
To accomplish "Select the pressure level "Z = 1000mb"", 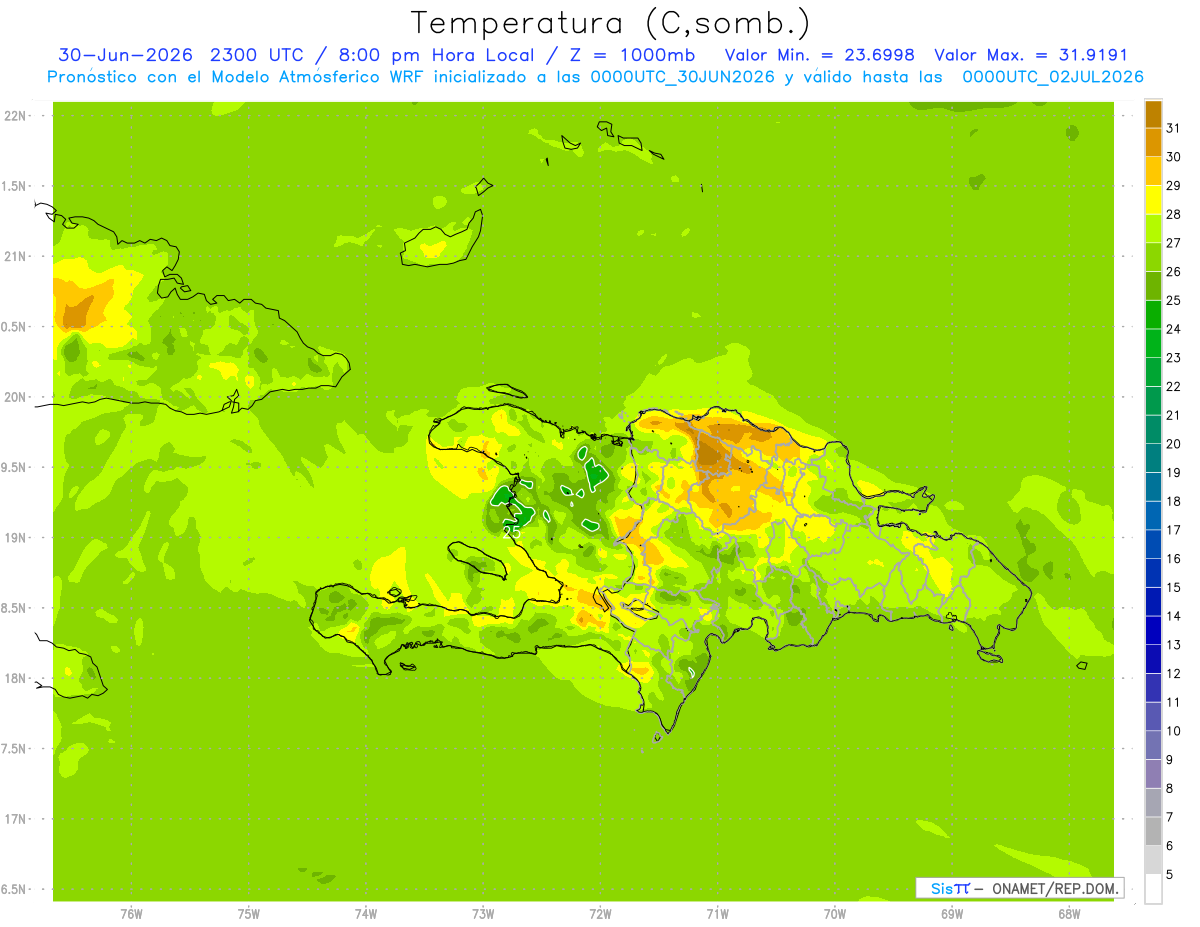I will point(630,55).
